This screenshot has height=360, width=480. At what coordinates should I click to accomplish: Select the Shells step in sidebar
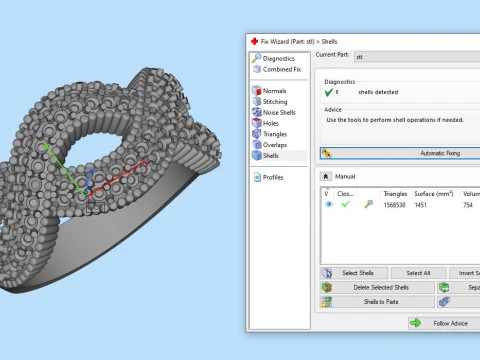(279, 156)
